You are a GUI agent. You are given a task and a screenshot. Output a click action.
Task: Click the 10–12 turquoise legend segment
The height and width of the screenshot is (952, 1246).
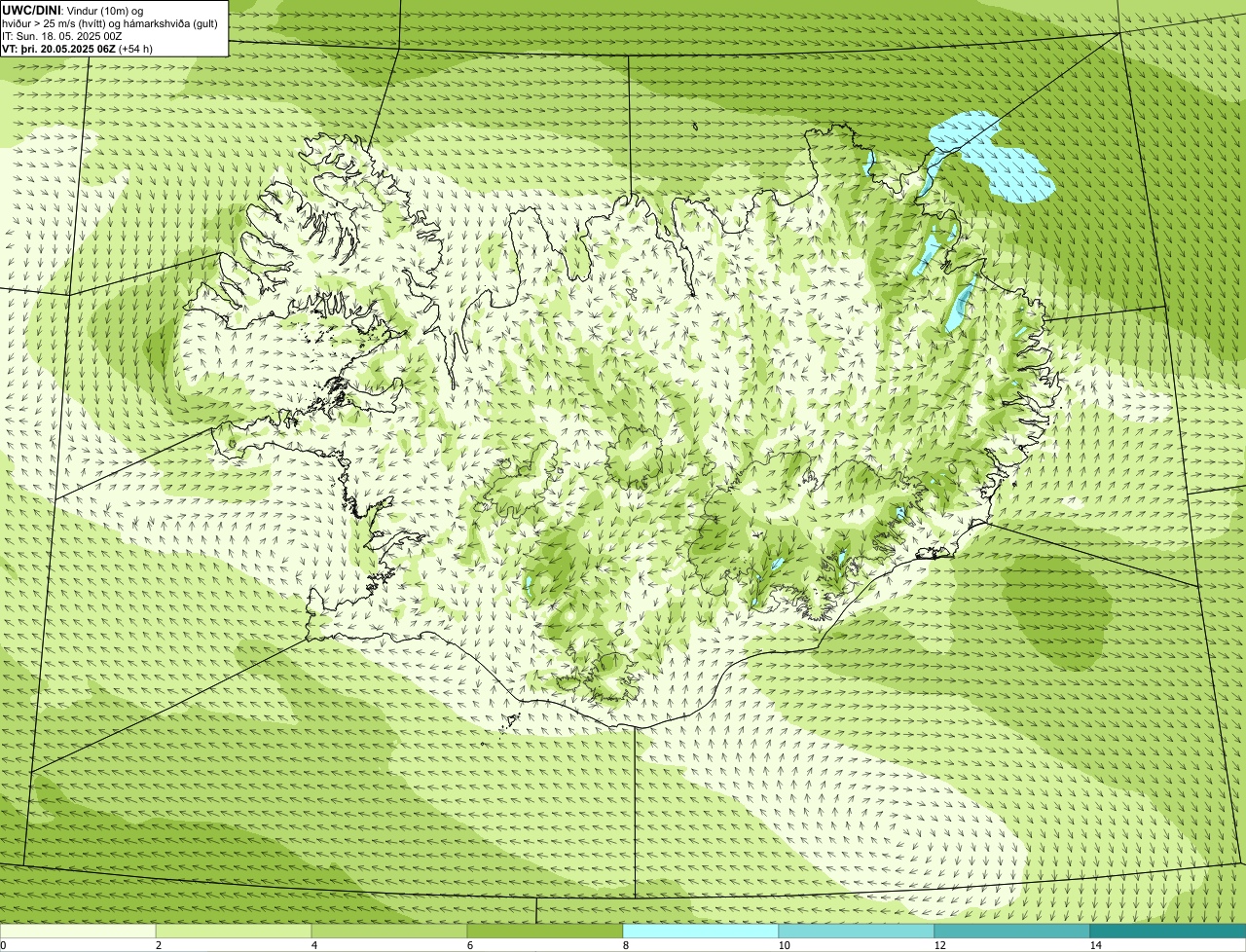tap(857, 931)
